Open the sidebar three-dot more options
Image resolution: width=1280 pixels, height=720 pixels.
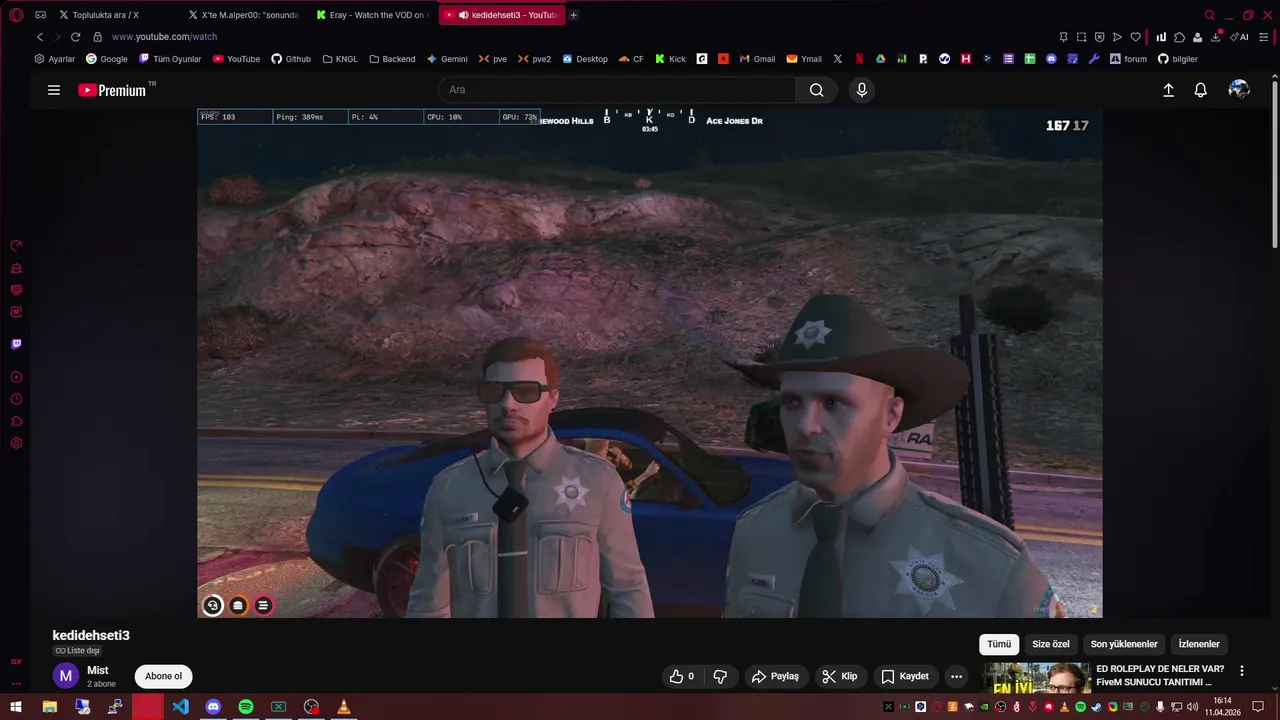(16, 684)
